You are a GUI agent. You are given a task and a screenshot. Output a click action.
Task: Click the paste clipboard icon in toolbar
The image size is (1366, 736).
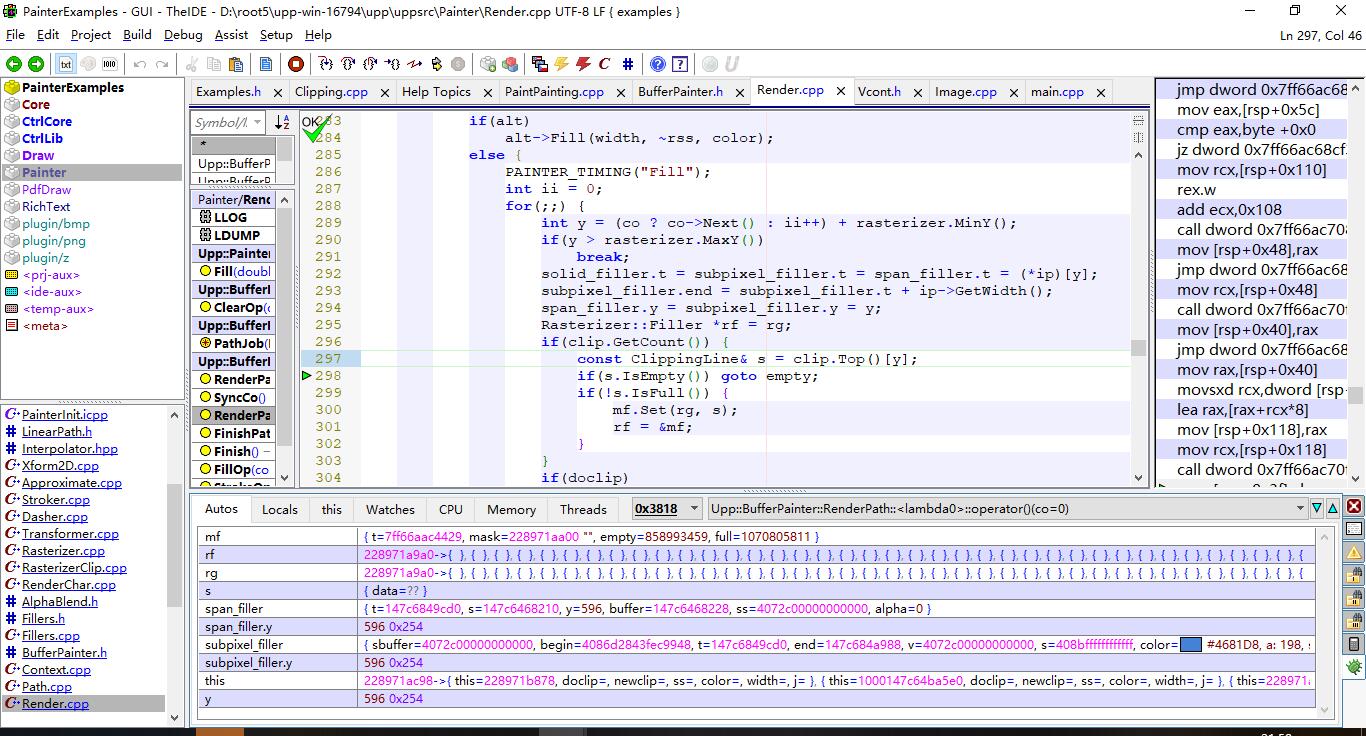(x=236, y=64)
